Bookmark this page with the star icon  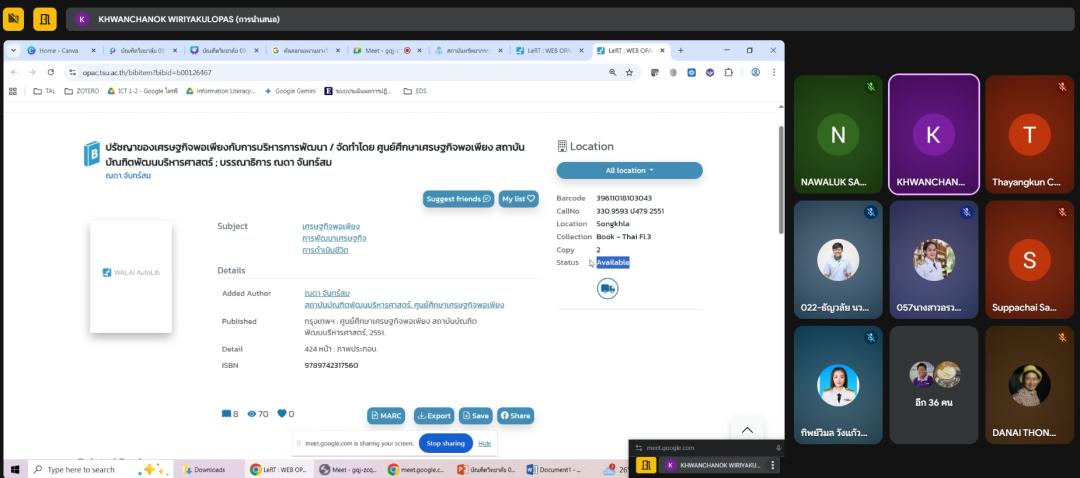tap(629, 72)
